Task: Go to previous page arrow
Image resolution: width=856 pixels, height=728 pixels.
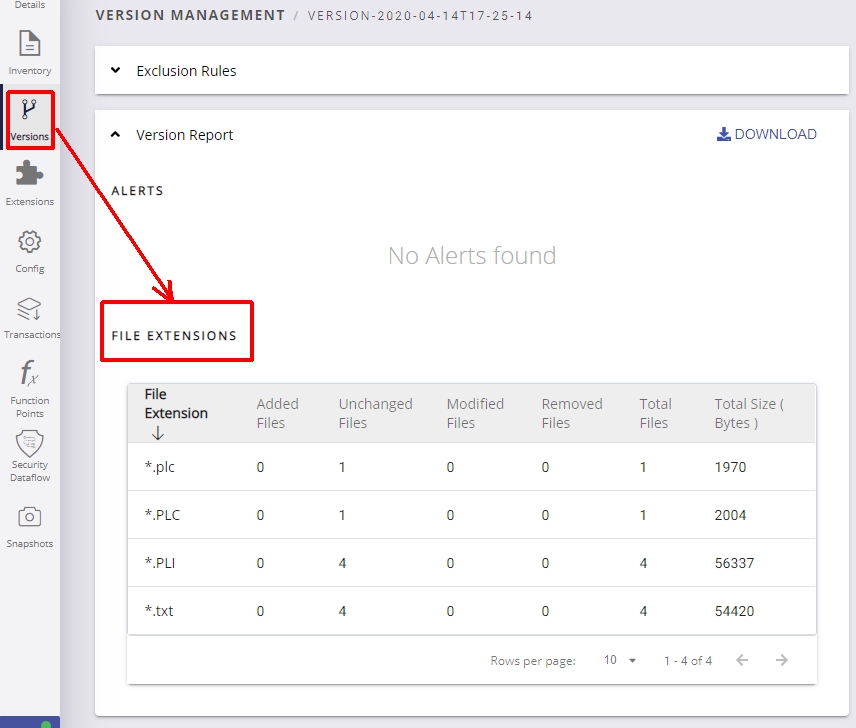Action: (x=741, y=660)
